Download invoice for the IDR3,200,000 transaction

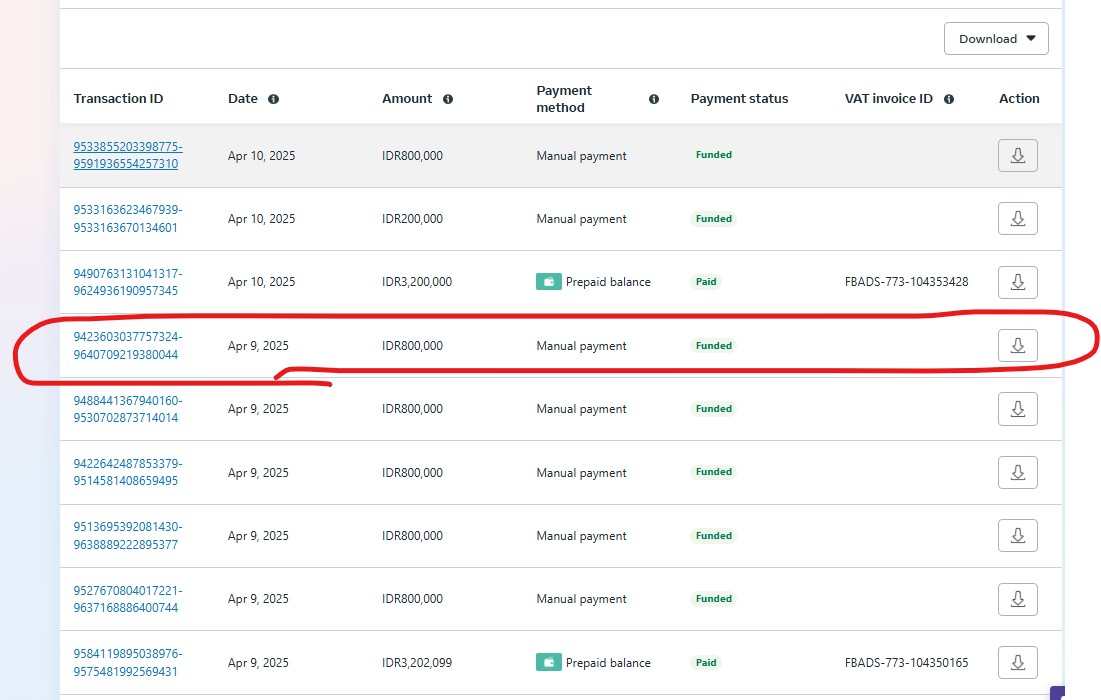point(1017,282)
